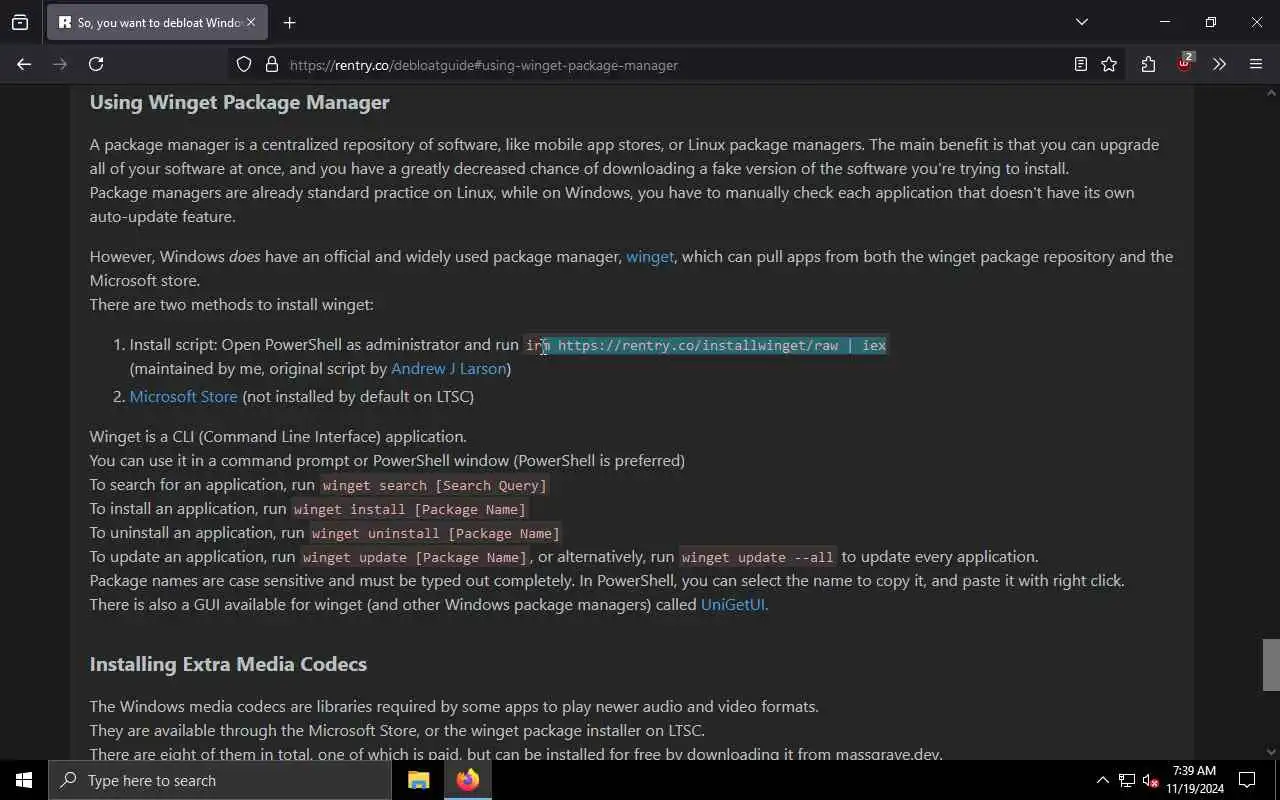Open the uBlock Origin extension icon
Screen dimensions: 1280x800
click(1184, 64)
